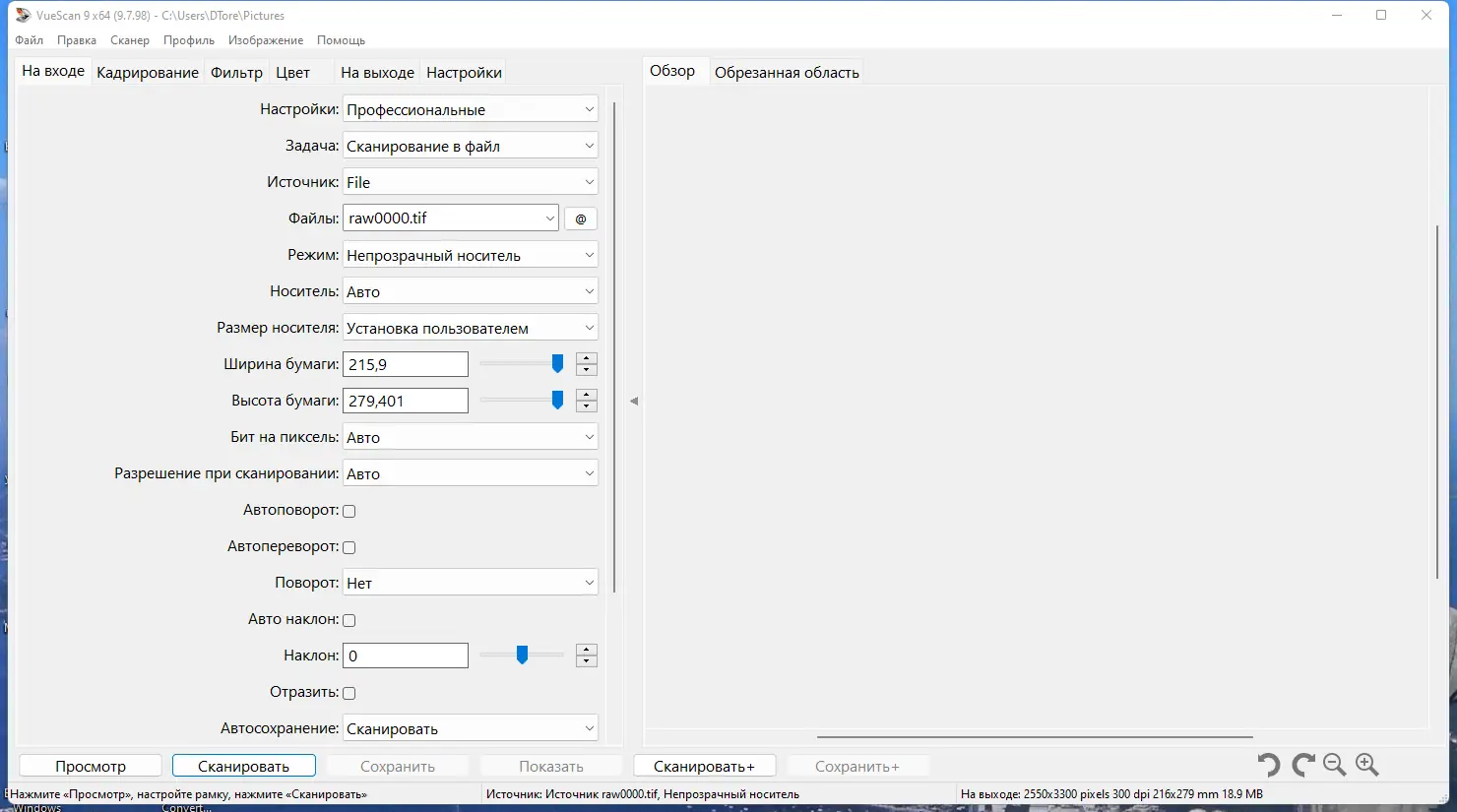Zoom in on the preview
1457x812 pixels.
point(1367,765)
